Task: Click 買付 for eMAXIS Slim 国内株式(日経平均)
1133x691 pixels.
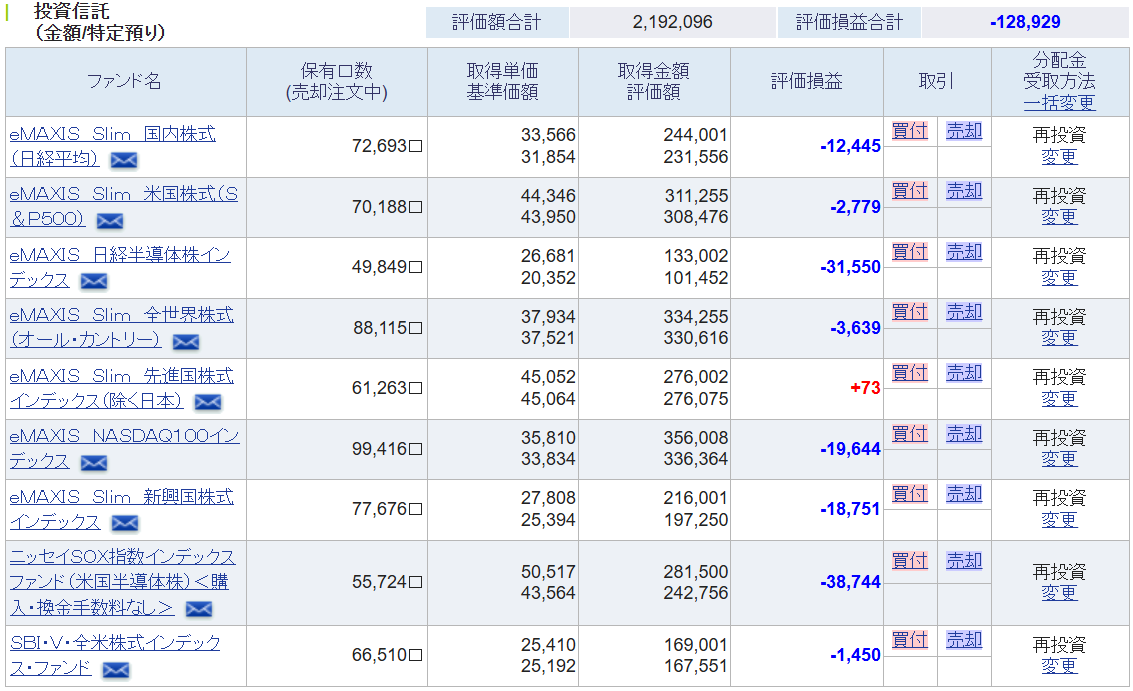Action: click(x=910, y=131)
